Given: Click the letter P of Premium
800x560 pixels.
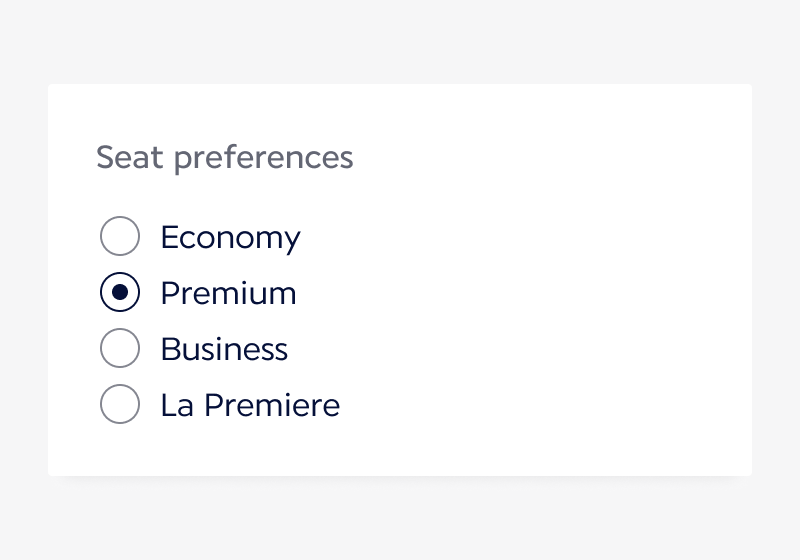Looking at the screenshot, I should (x=169, y=294).
